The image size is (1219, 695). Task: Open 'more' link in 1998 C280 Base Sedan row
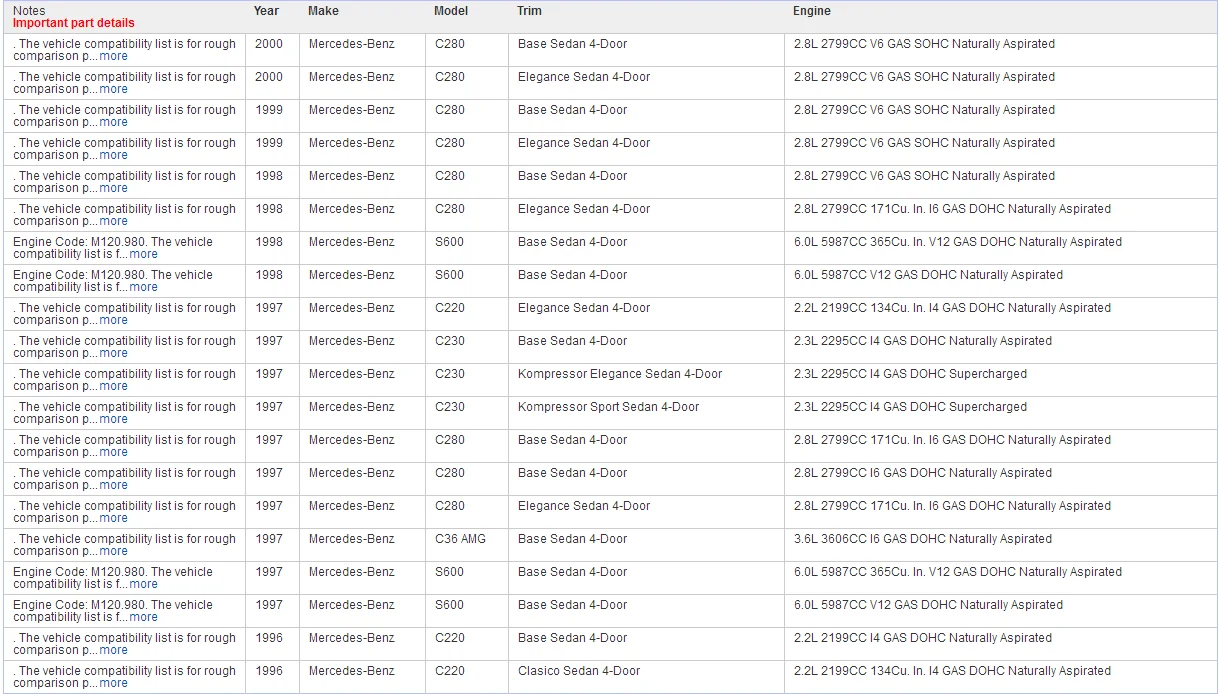(113, 188)
